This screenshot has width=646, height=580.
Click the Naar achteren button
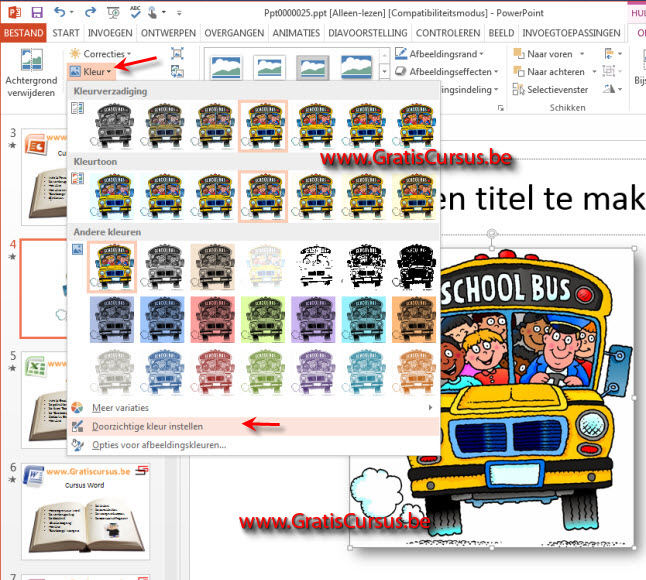(x=550, y=72)
